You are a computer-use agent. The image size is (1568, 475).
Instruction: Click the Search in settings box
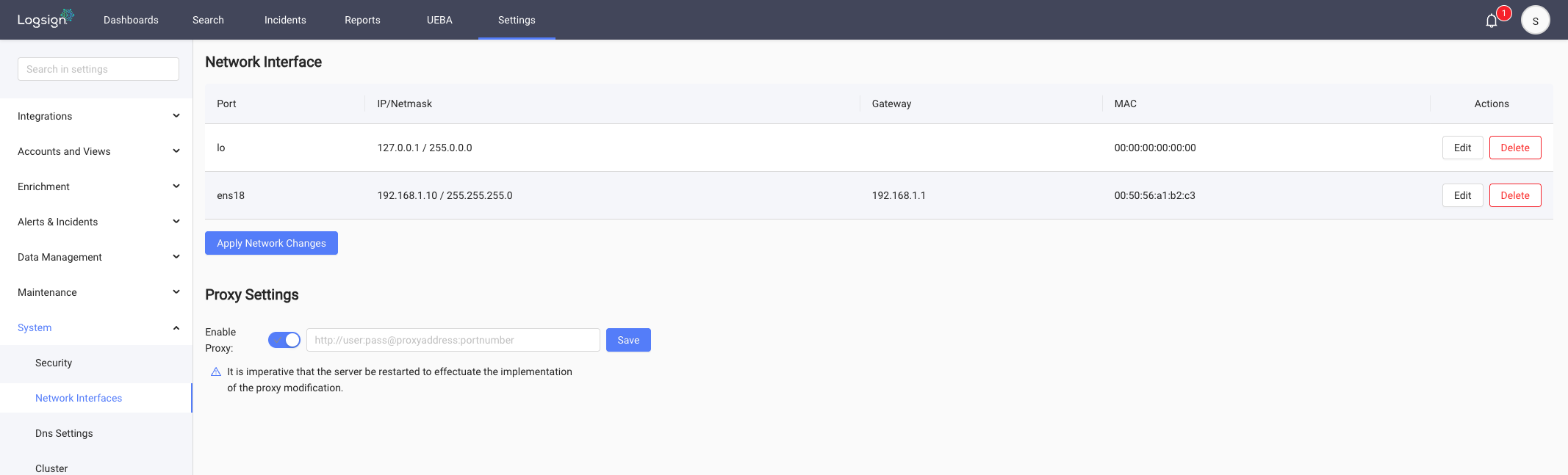pyautogui.click(x=98, y=69)
